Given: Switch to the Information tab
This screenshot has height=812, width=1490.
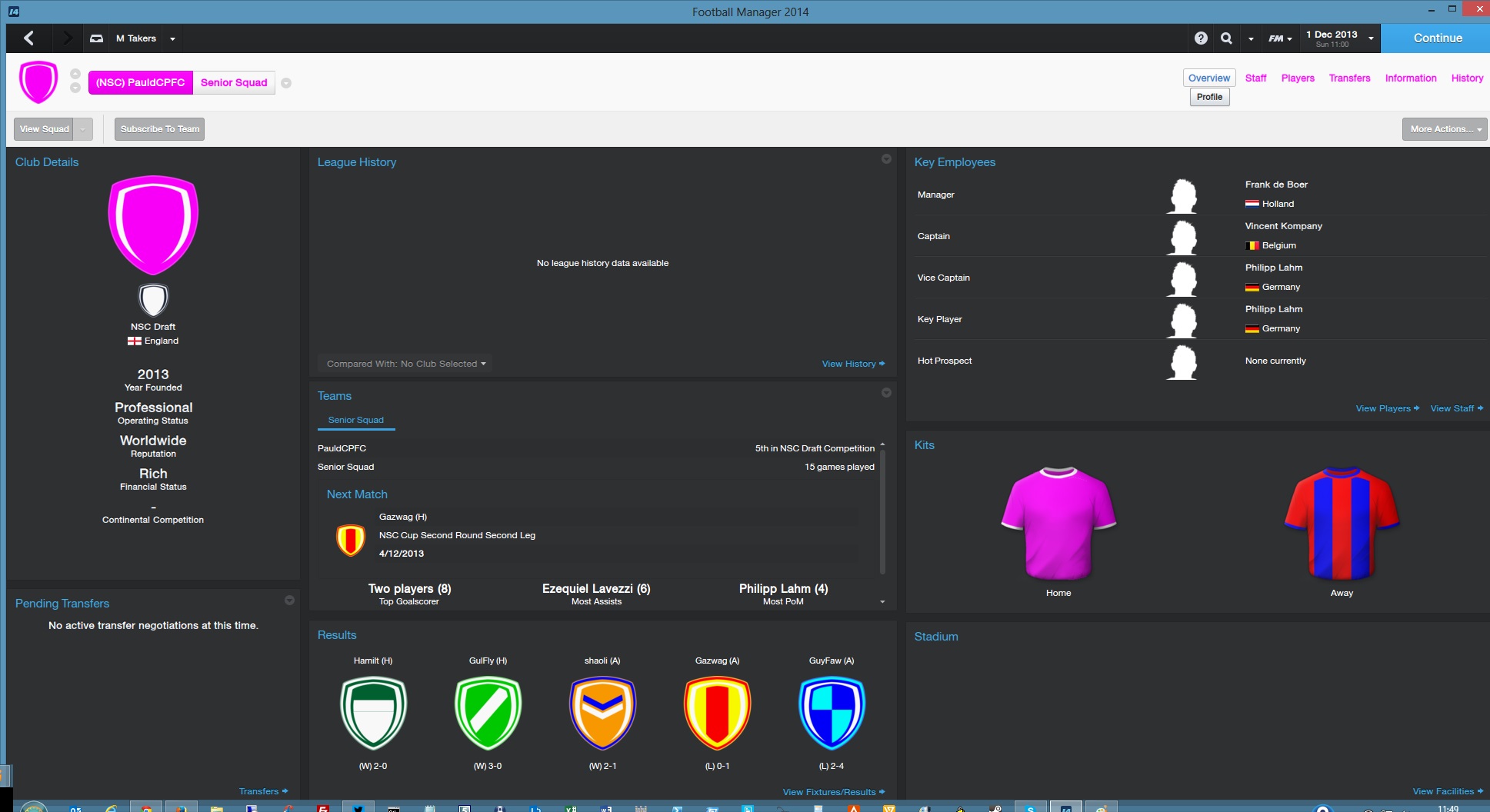Looking at the screenshot, I should click(x=1410, y=78).
